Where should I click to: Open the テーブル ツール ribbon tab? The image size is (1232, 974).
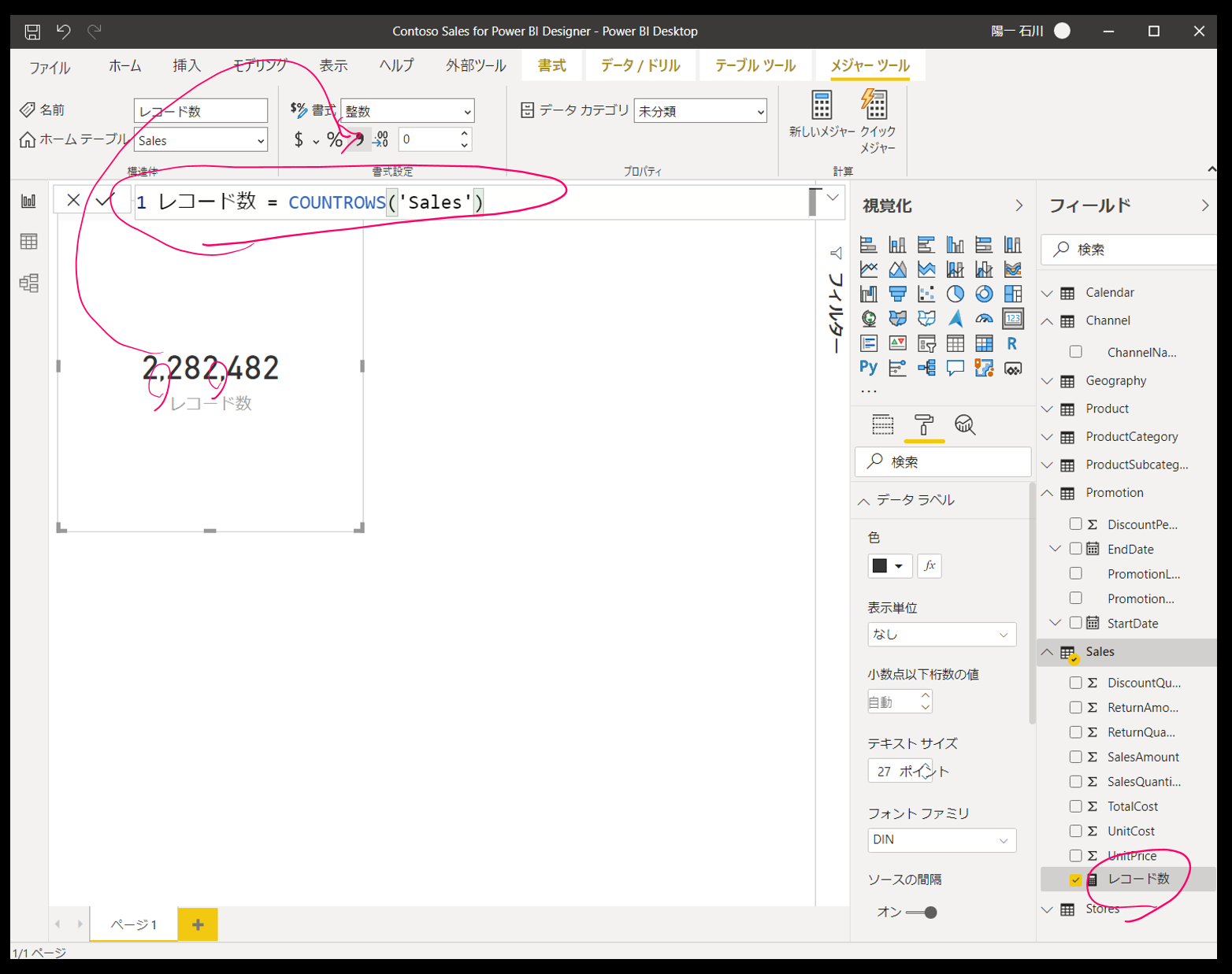pyautogui.click(x=755, y=65)
